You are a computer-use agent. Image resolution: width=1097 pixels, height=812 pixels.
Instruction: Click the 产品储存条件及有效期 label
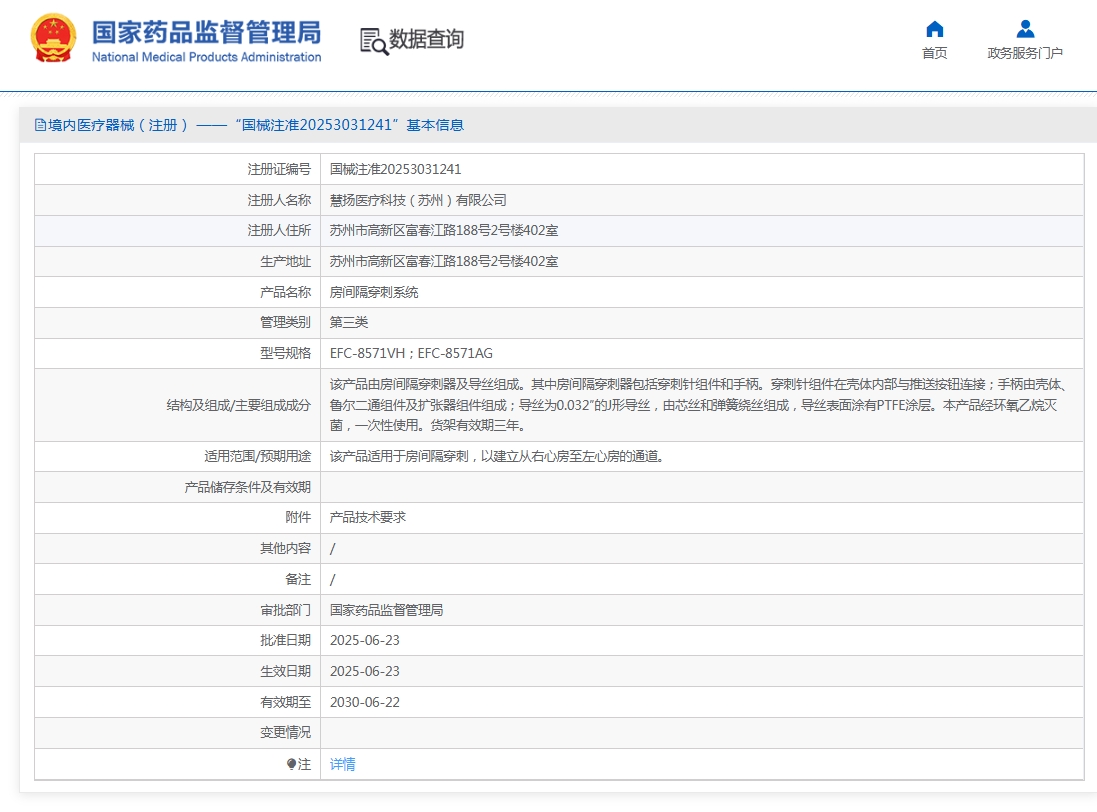tap(247, 487)
